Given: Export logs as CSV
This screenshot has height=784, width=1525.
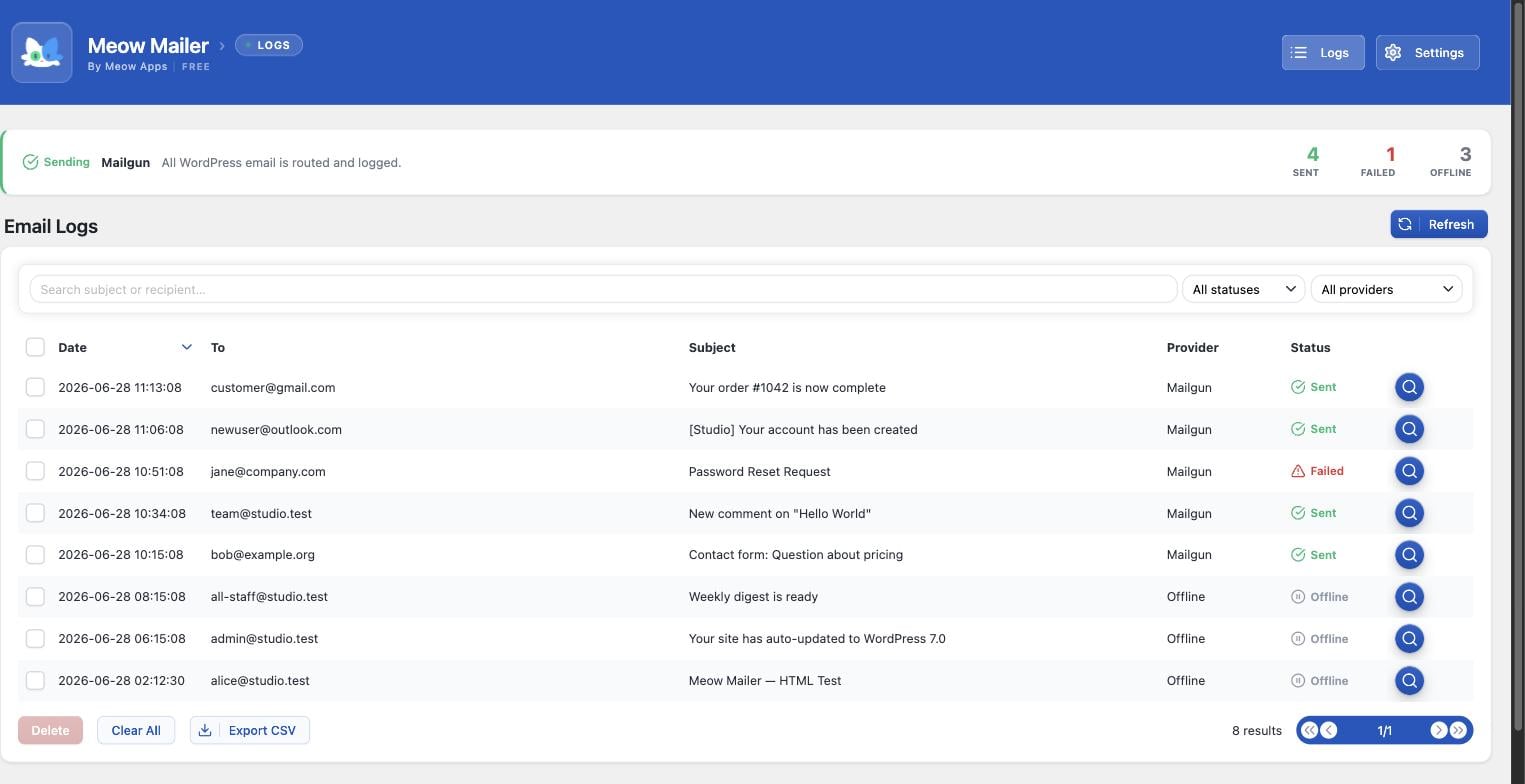Looking at the screenshot, I should 250,730.
